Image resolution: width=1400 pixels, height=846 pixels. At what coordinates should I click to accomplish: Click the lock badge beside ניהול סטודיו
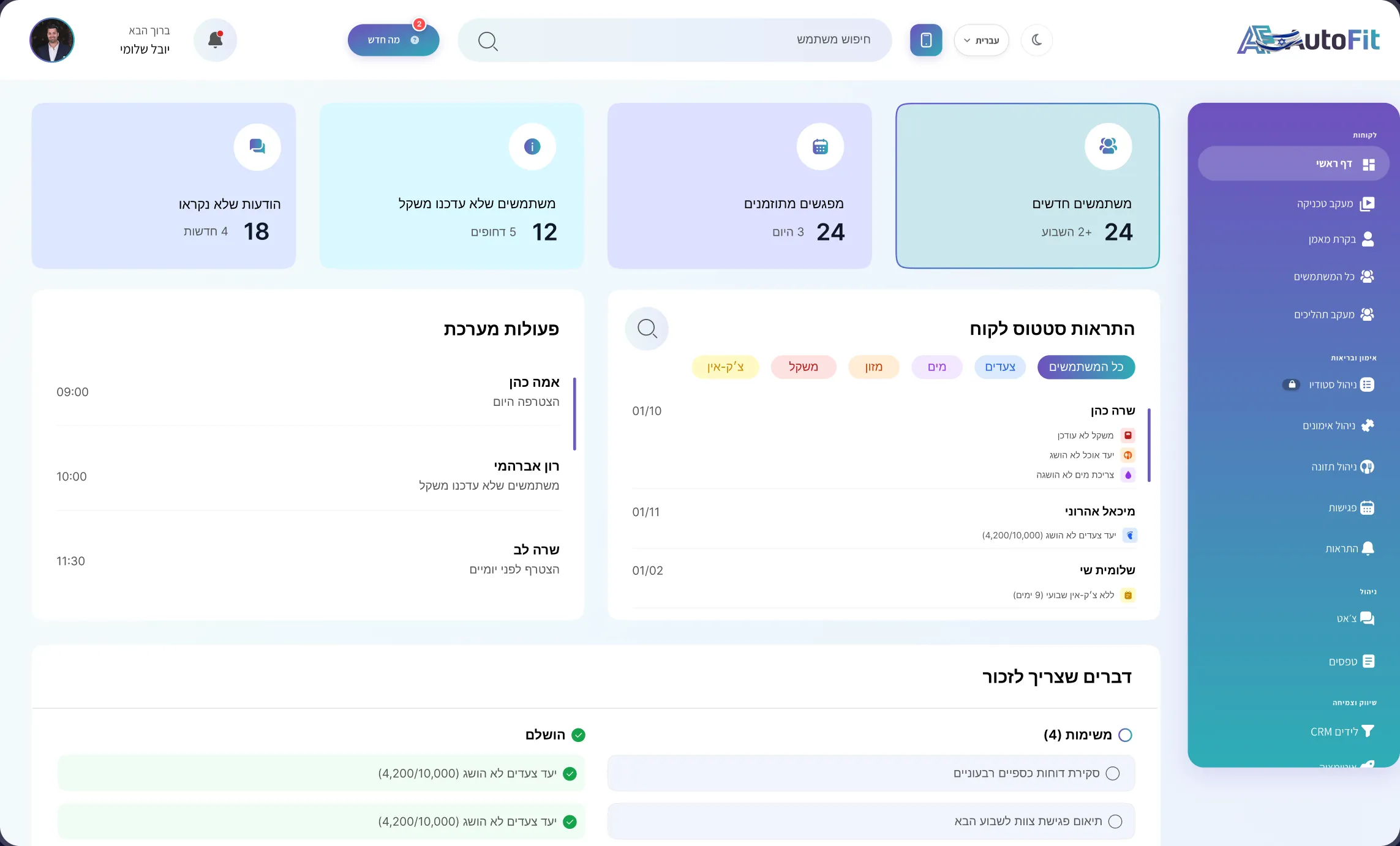1292,384
